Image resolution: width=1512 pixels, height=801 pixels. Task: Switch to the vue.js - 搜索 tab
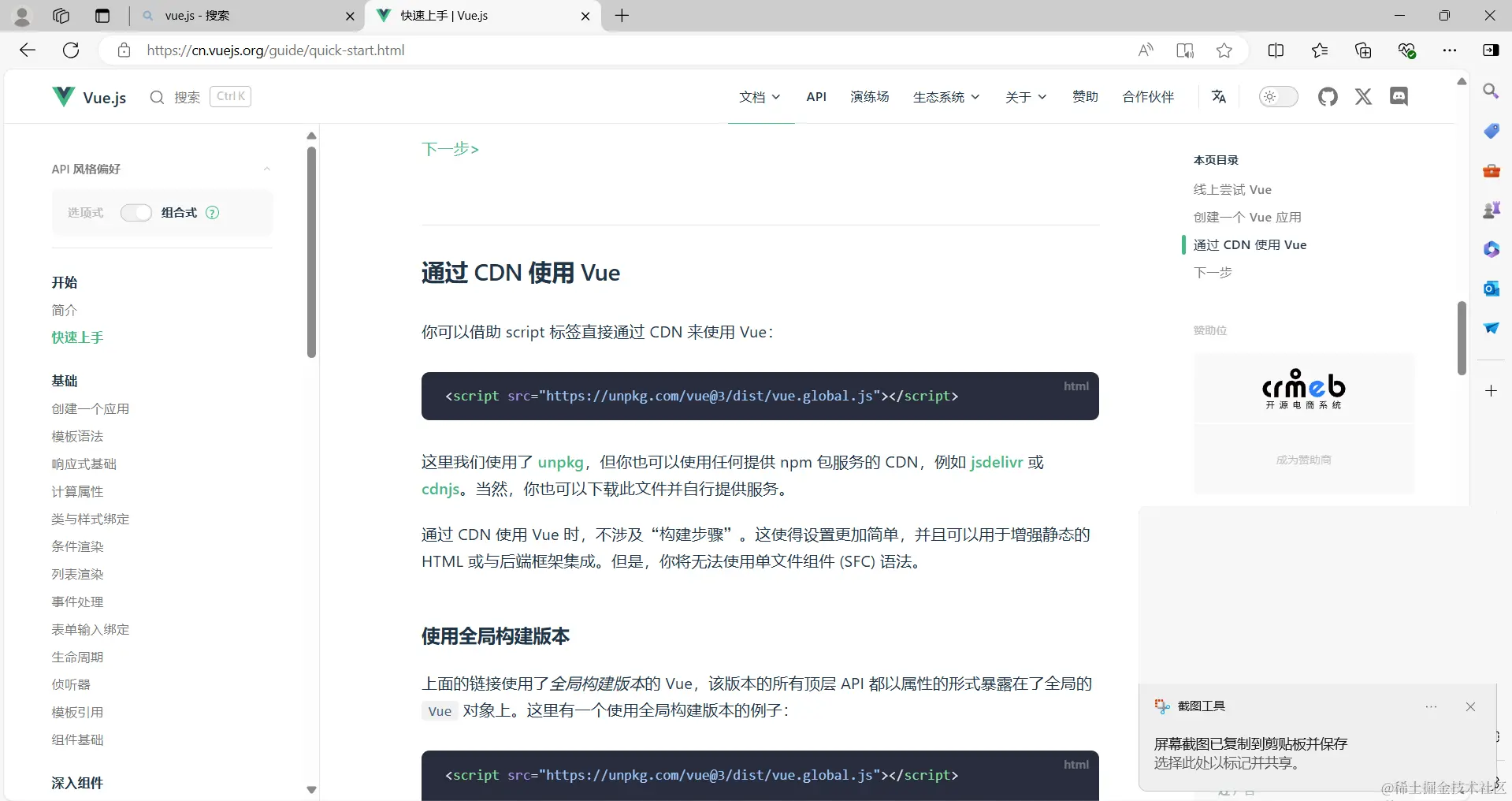(x=247, y=16)
